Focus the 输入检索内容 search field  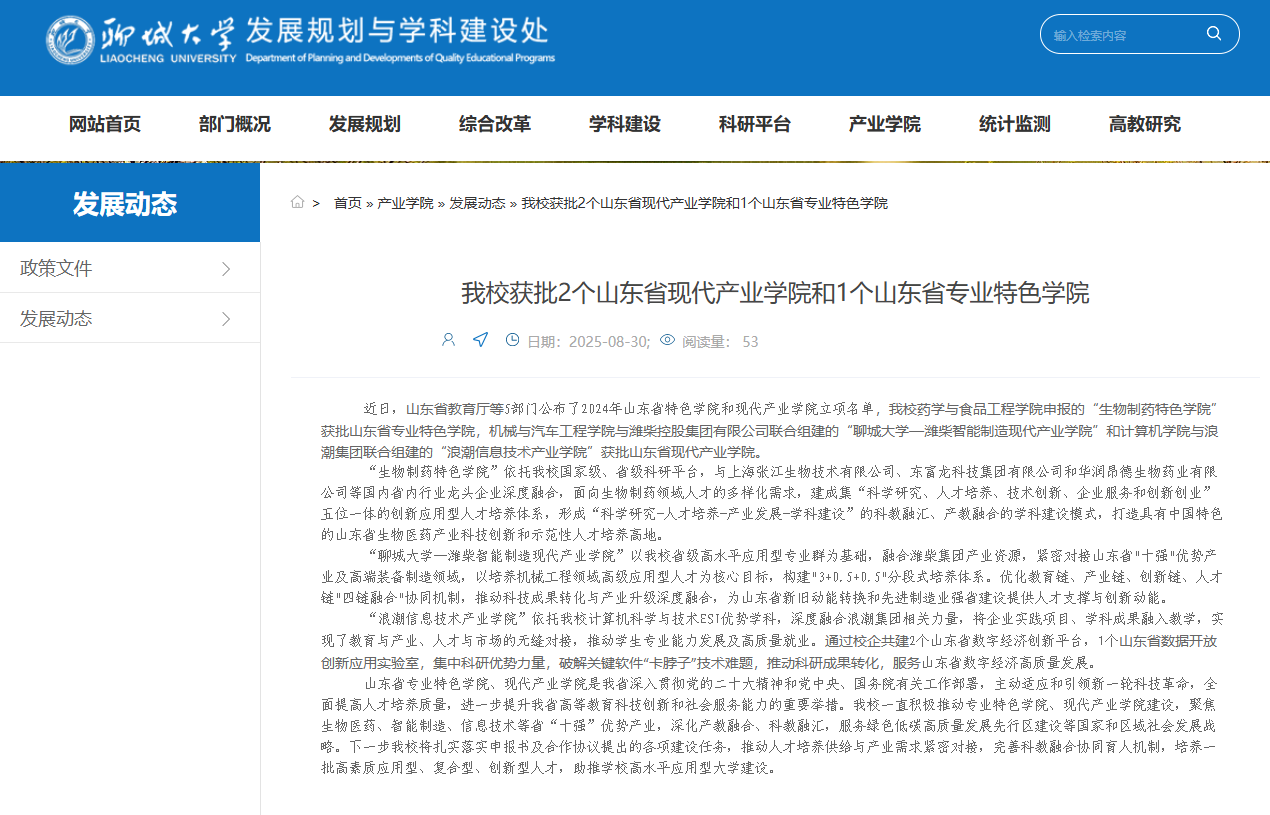coord(1120,35)
